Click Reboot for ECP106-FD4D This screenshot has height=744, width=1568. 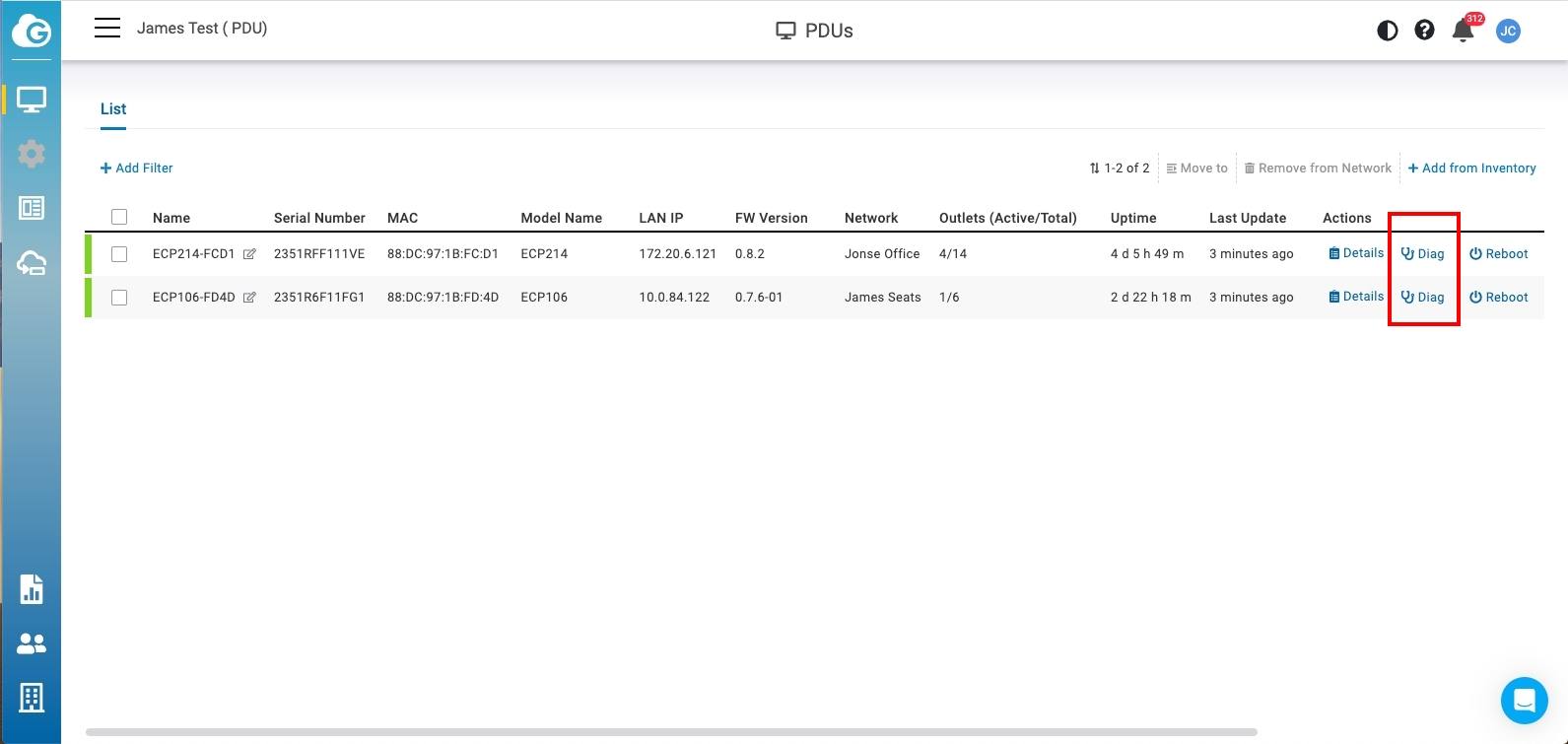[x=1498, y=298]
